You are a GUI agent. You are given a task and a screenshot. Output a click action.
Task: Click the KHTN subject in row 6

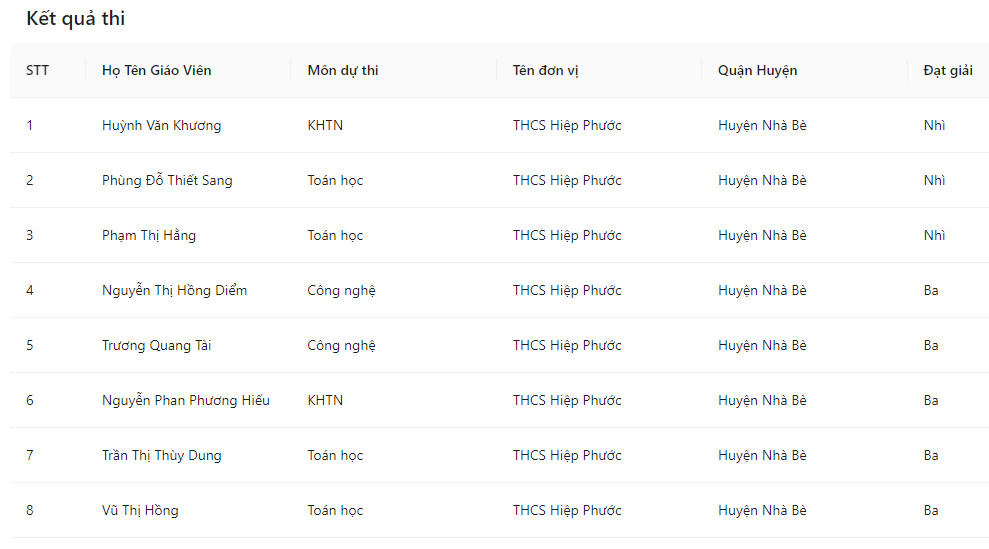[325, 400]
